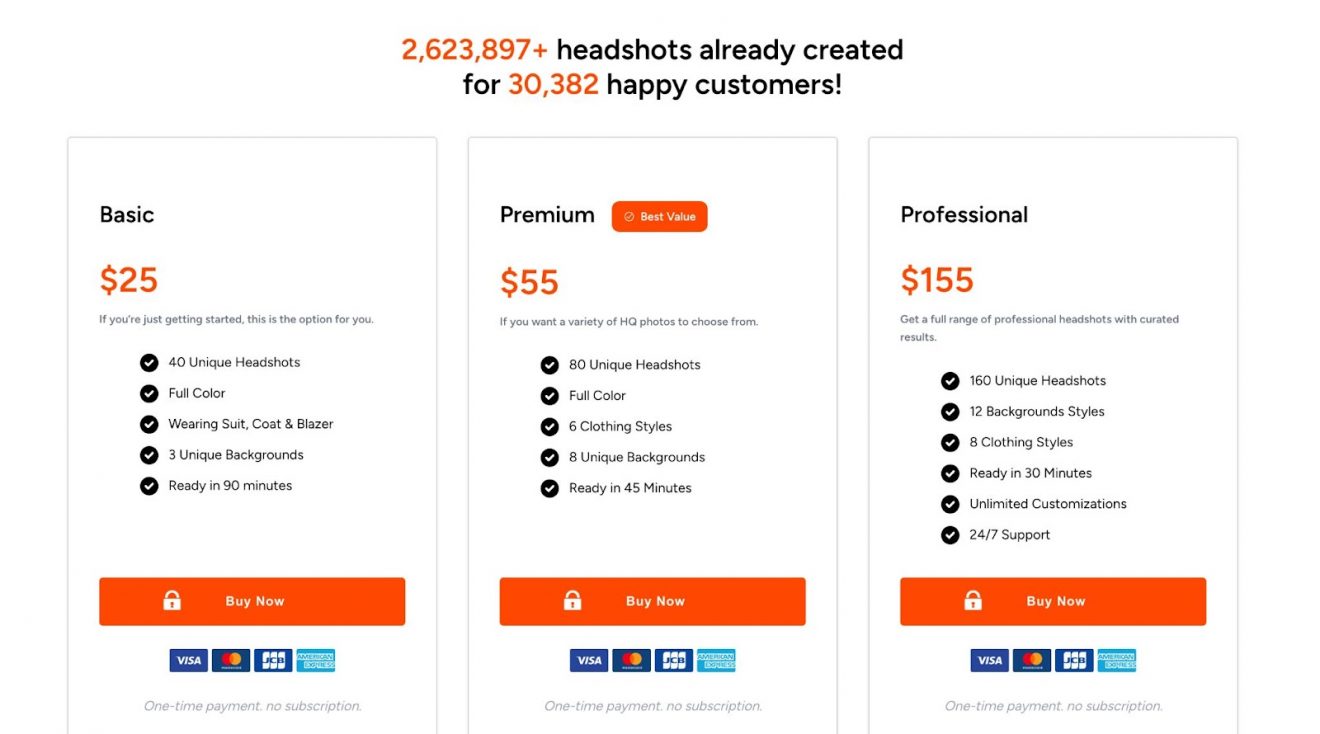The width and height of the screenshot is (1320, 734).
Task: Click the Visa card icon under Basic plan
Action: pos(188,660)
